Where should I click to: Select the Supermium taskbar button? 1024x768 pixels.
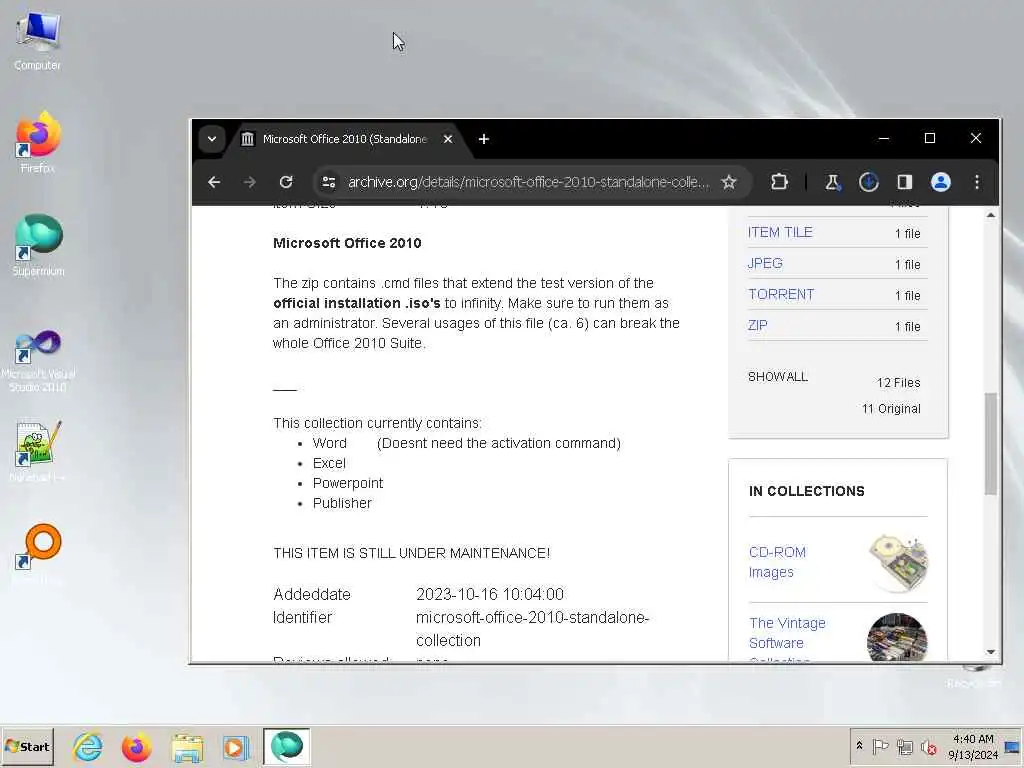pos(287,746)
